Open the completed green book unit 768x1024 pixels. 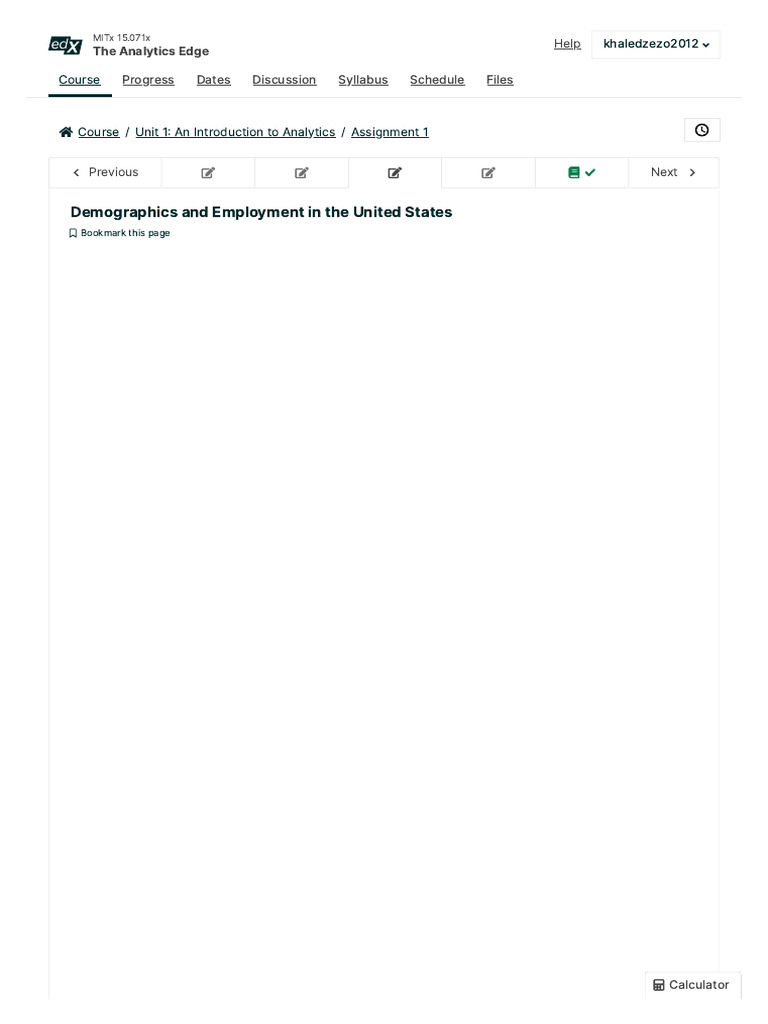click(x=581, y=172)
